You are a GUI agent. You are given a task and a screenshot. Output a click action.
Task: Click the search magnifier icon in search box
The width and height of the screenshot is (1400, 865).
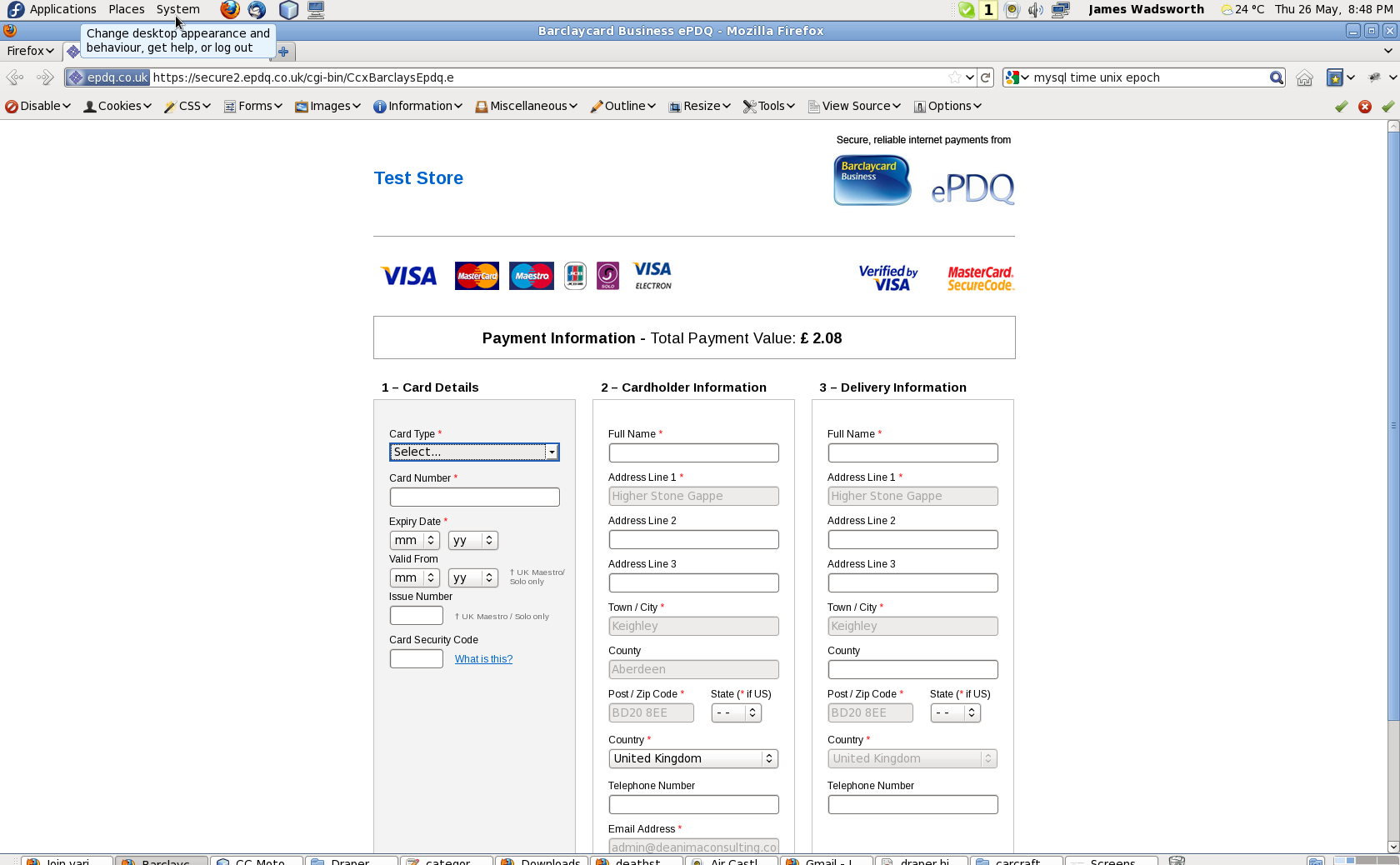pos(1276,77)
